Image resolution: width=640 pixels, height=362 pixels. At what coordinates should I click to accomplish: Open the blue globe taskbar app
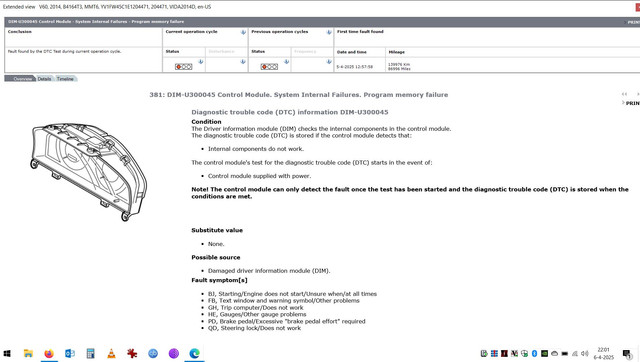153,353
